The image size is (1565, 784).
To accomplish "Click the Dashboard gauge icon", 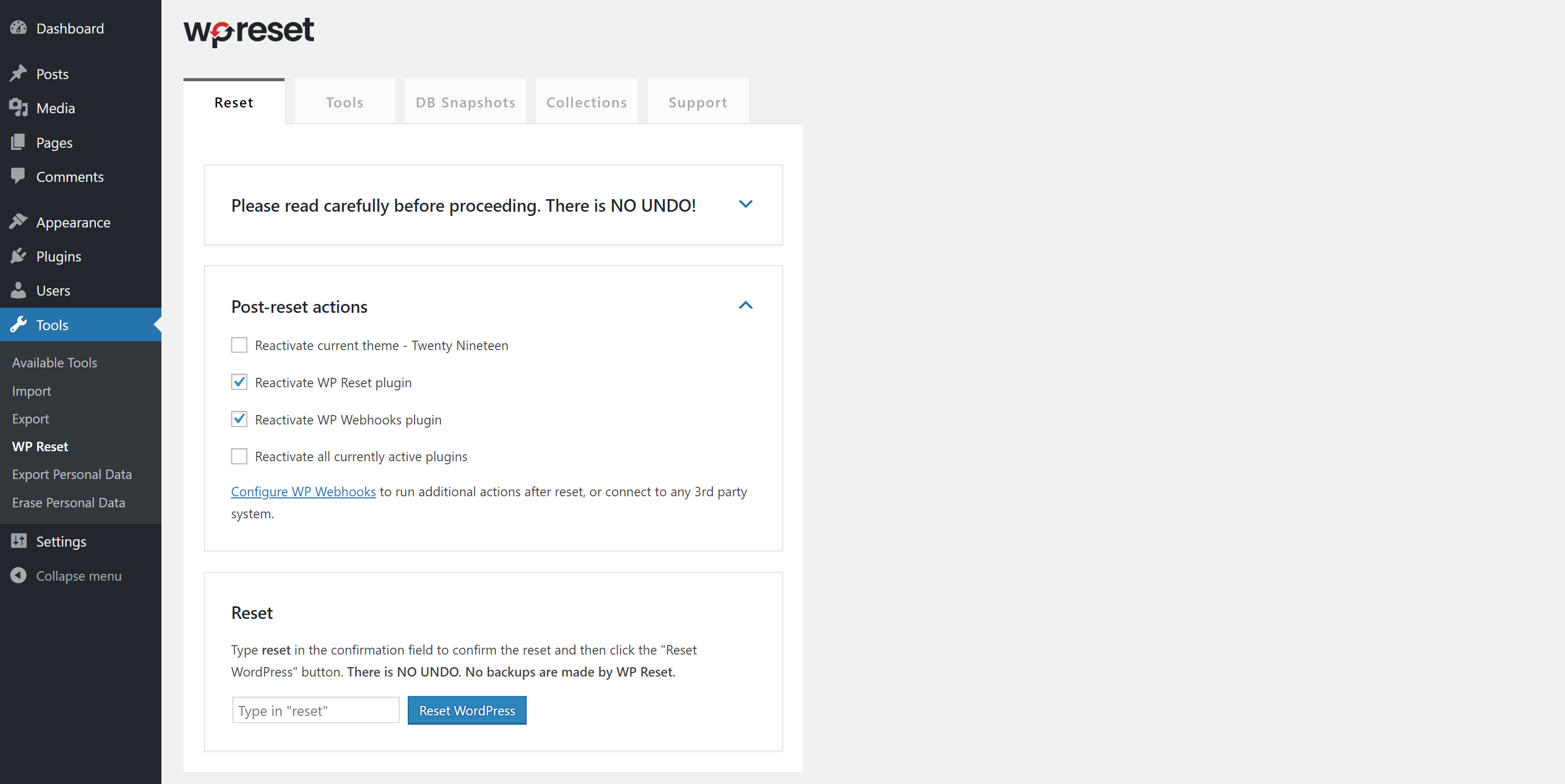I will 18,28.
